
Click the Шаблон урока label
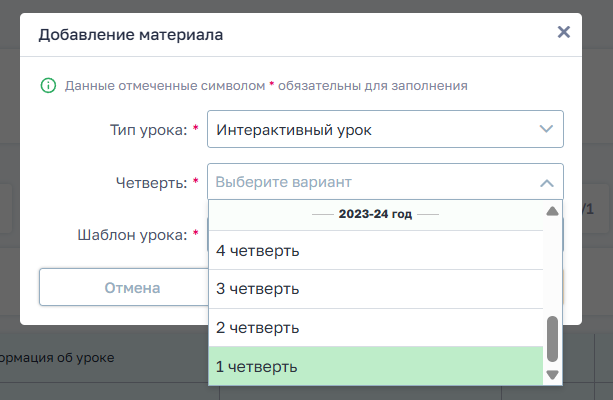[131, 235]
